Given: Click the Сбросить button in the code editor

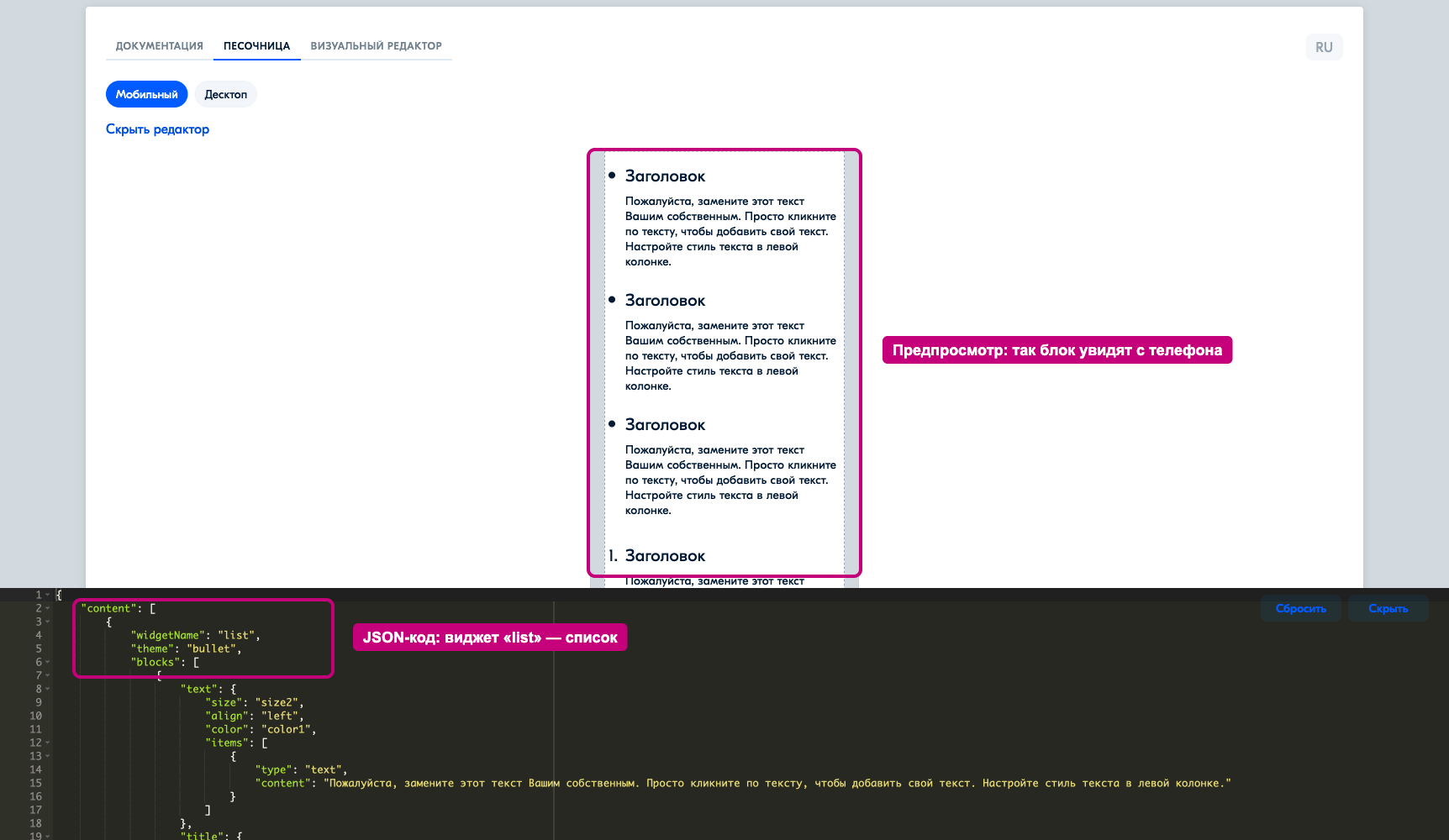Looking at the screenshot, I should click(1300, 608).
